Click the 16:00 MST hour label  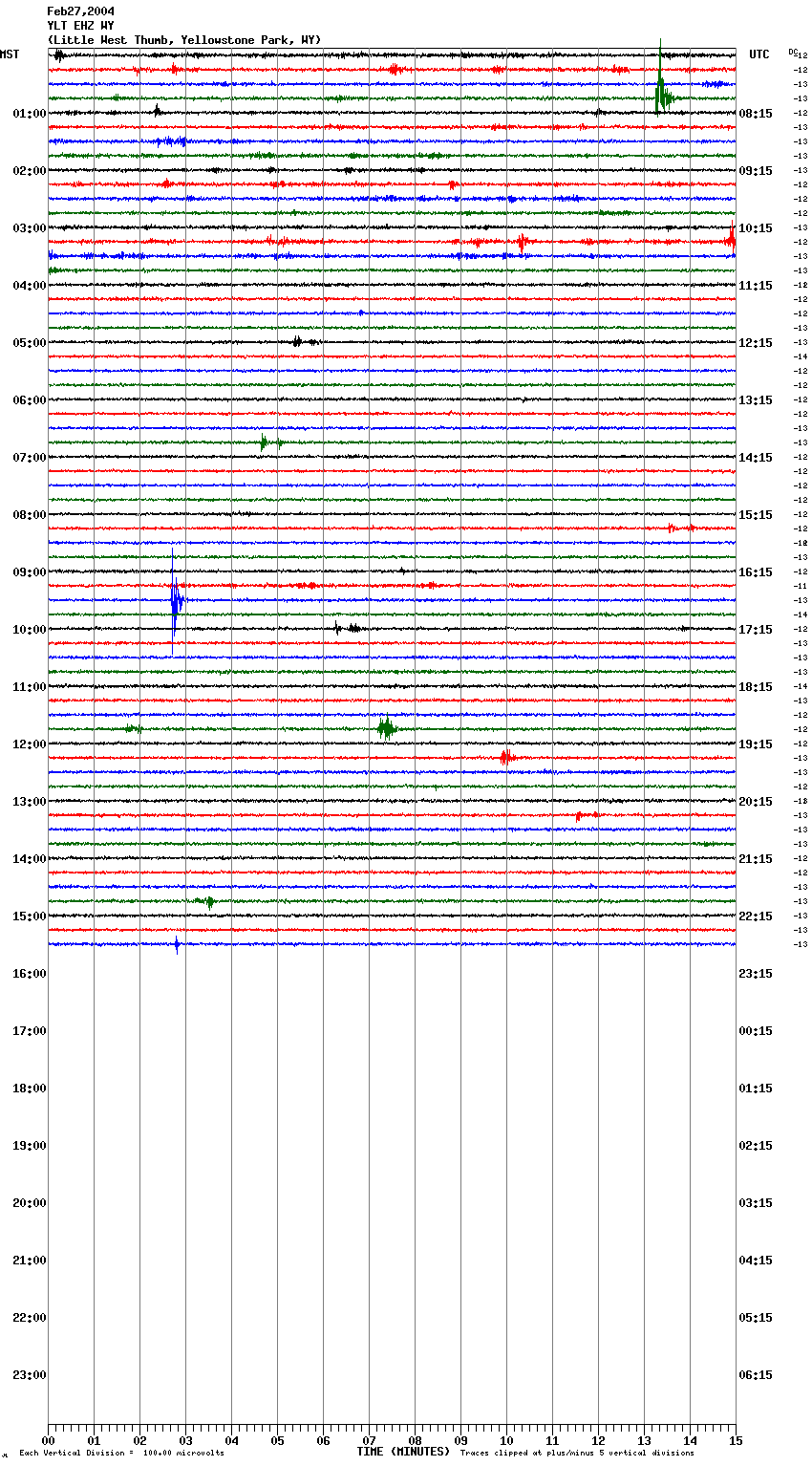click(x=30, y=974)
